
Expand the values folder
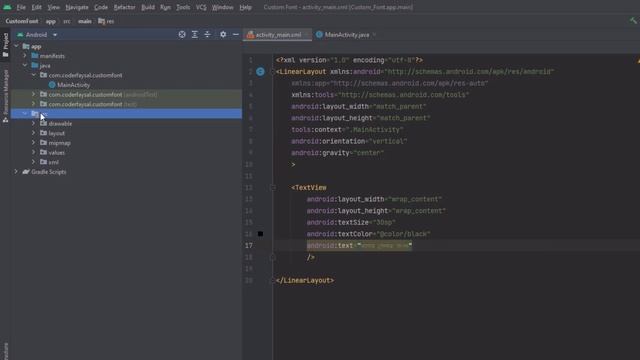(x=33, y=153)
